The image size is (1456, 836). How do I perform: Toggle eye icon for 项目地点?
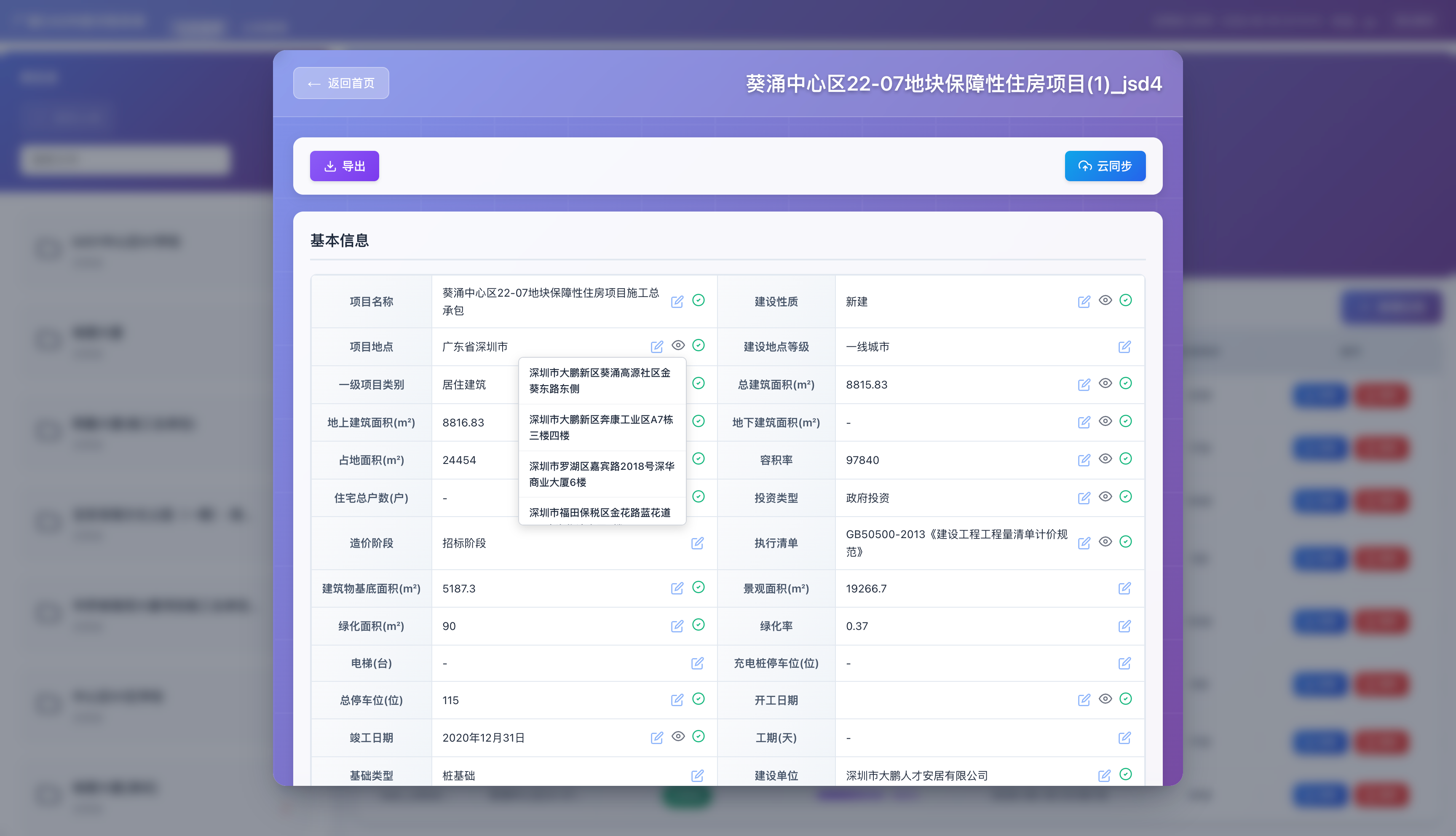[678, 345]
